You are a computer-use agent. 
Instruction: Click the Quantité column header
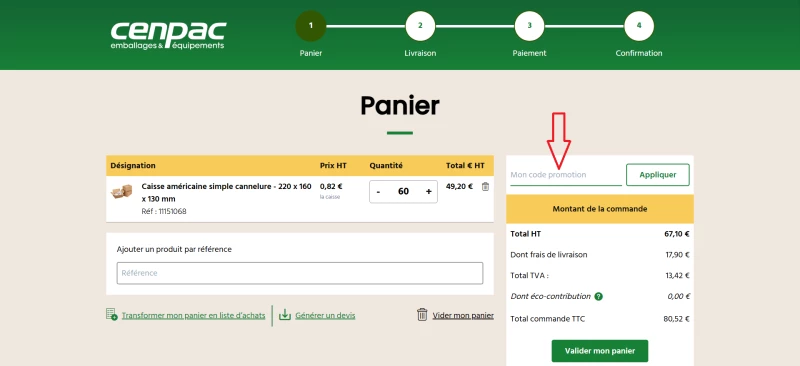386,165
